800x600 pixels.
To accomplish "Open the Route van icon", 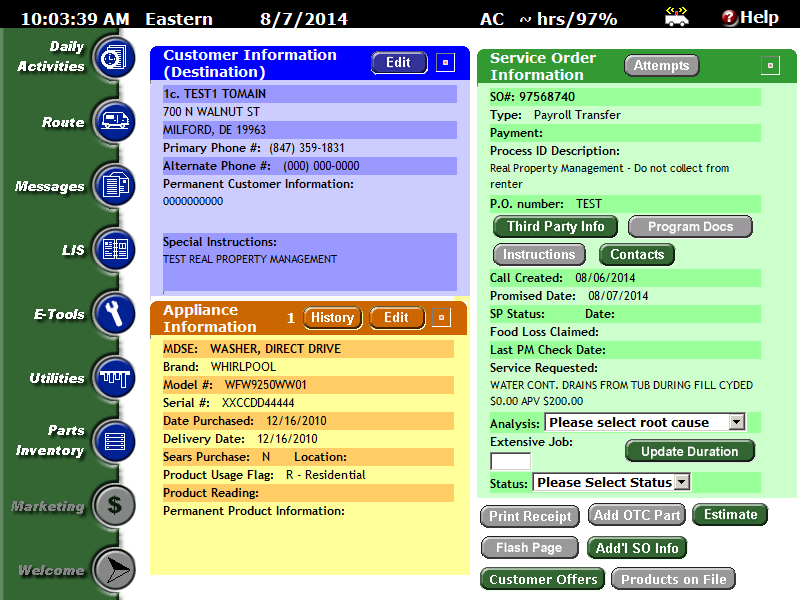I will [x=114, y=121].
